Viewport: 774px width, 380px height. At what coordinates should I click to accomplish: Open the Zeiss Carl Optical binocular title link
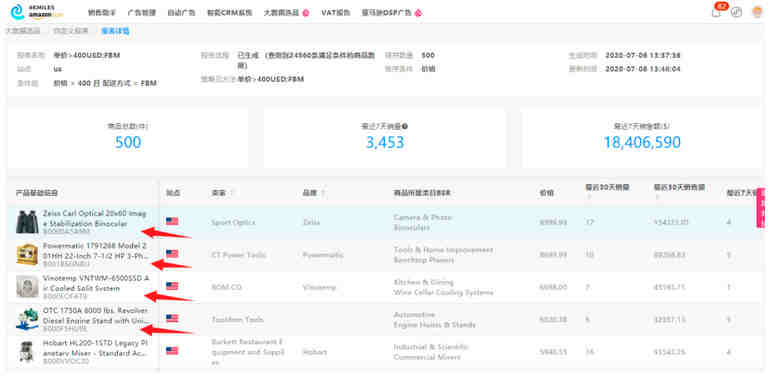95,219
